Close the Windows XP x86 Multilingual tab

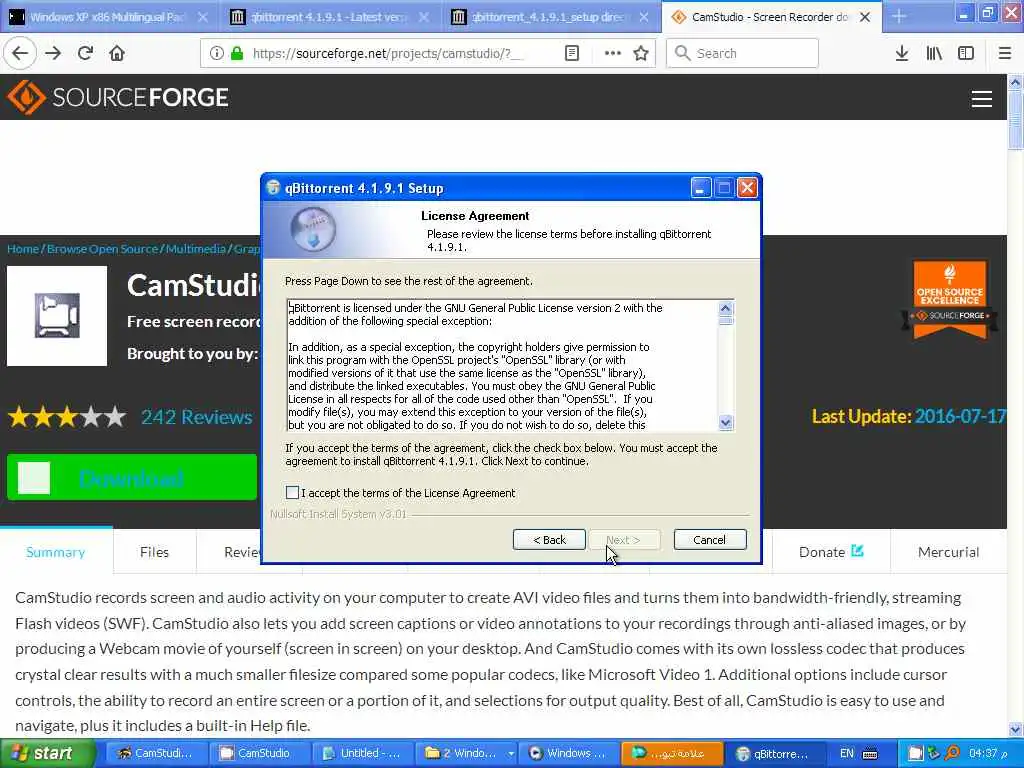pos(203,17)
